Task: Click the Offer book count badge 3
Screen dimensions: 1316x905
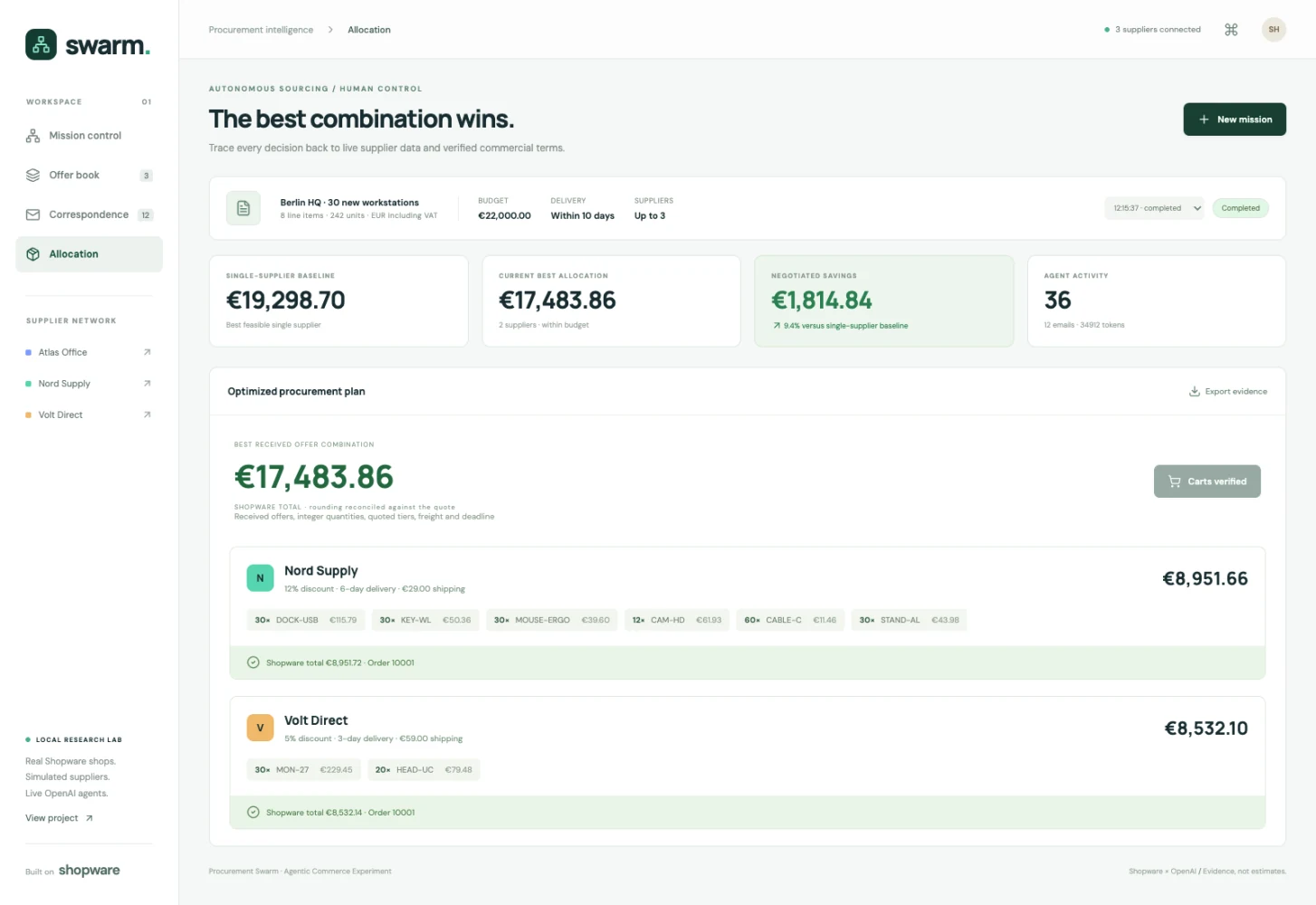Action: (x=146, y=176)
